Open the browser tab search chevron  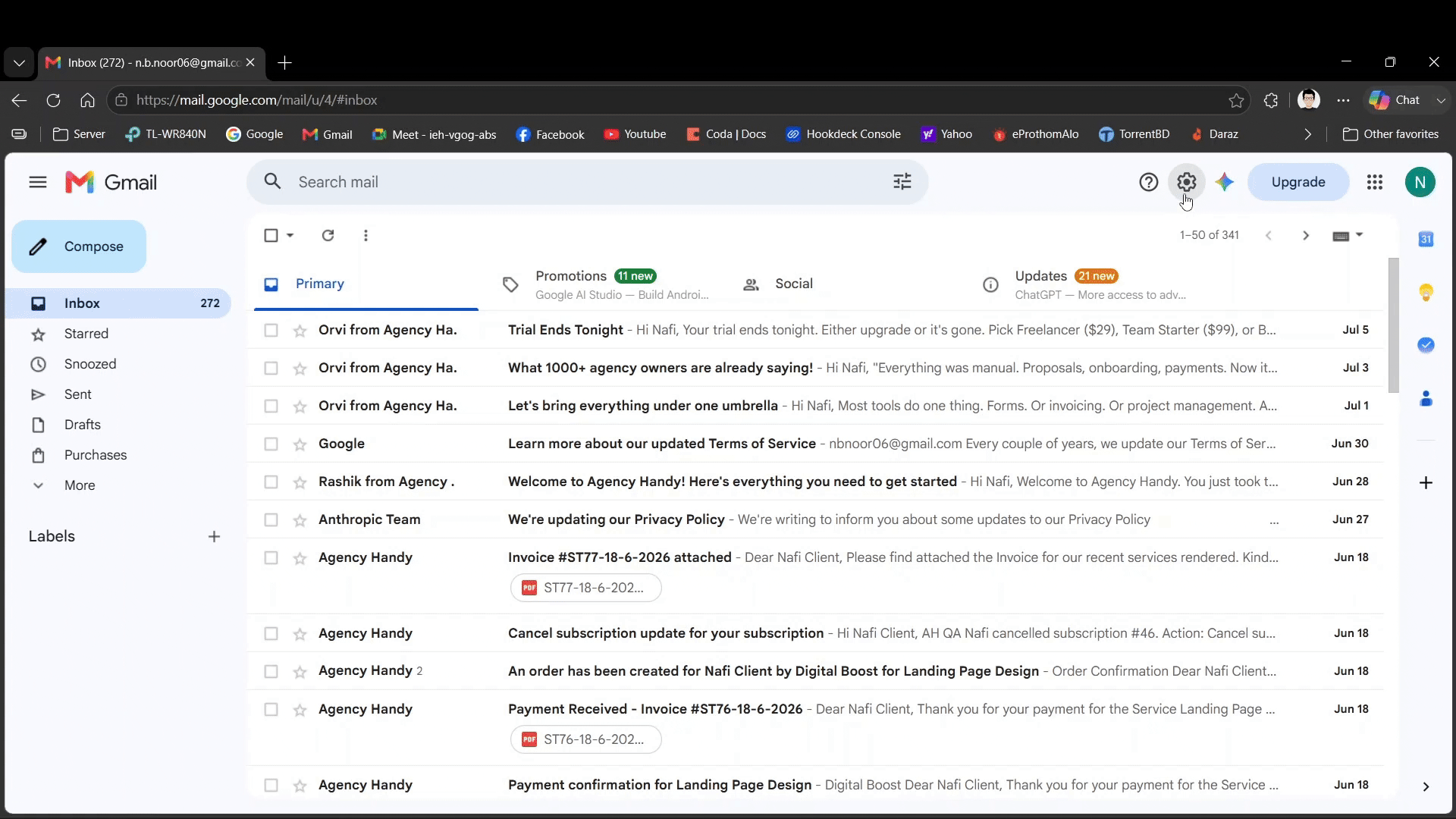(19, 63)
